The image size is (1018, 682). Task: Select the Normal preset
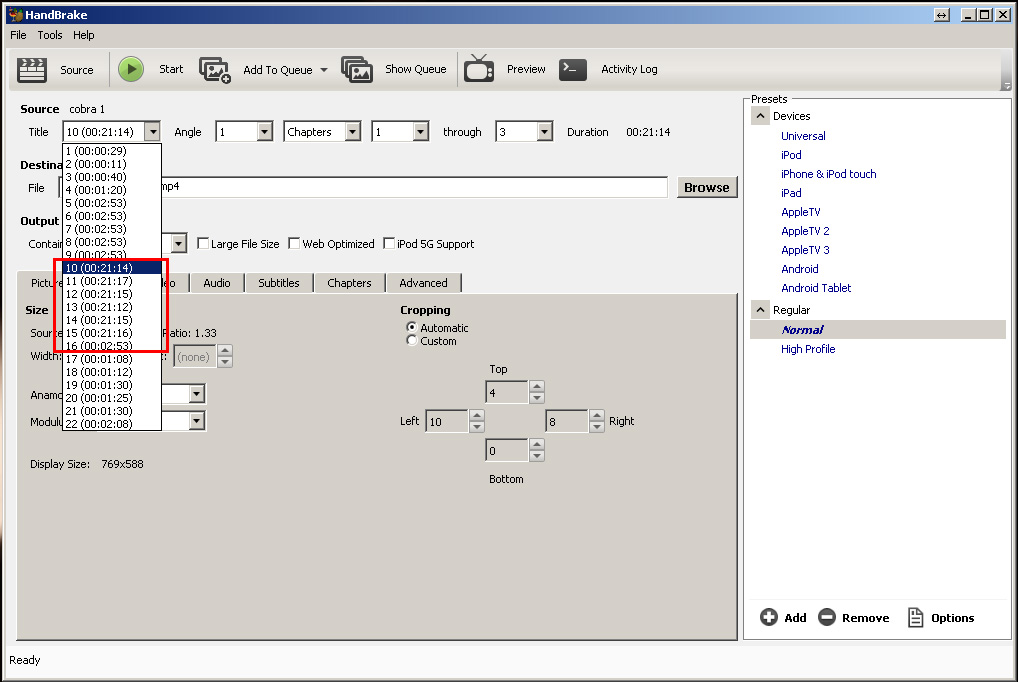(802, 329)
